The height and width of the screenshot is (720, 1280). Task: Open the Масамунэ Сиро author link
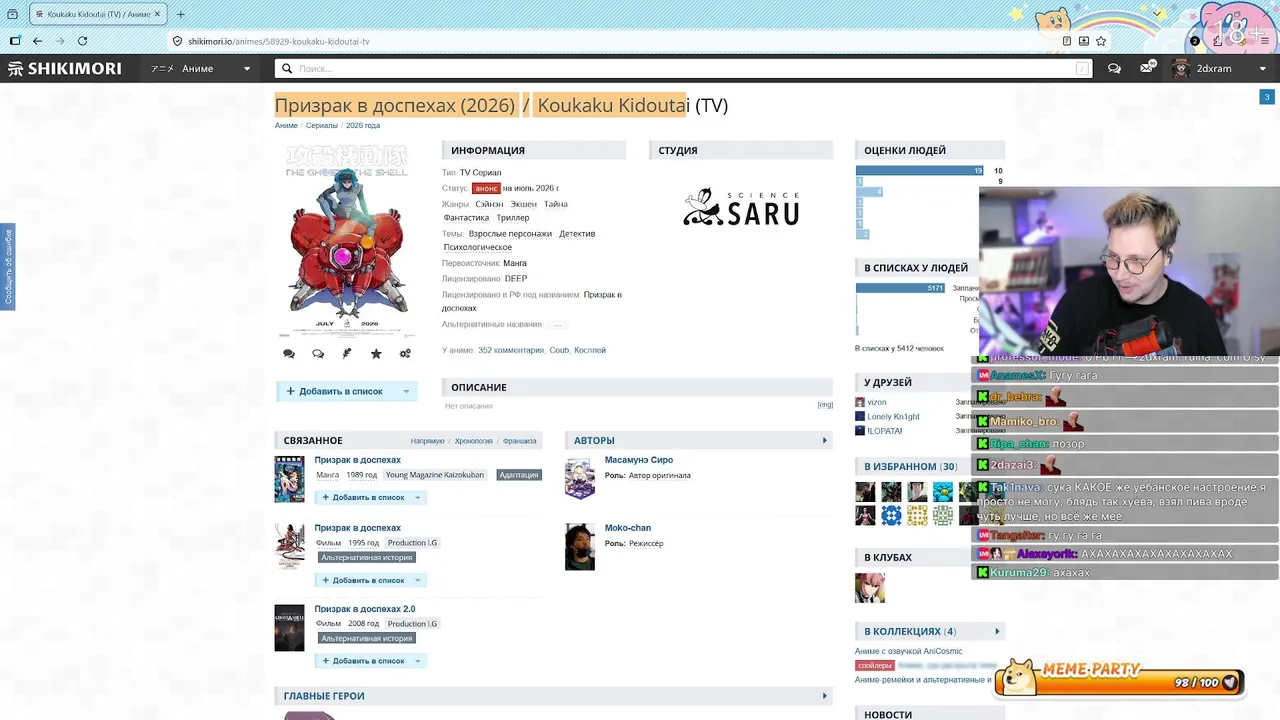point(639,460)
